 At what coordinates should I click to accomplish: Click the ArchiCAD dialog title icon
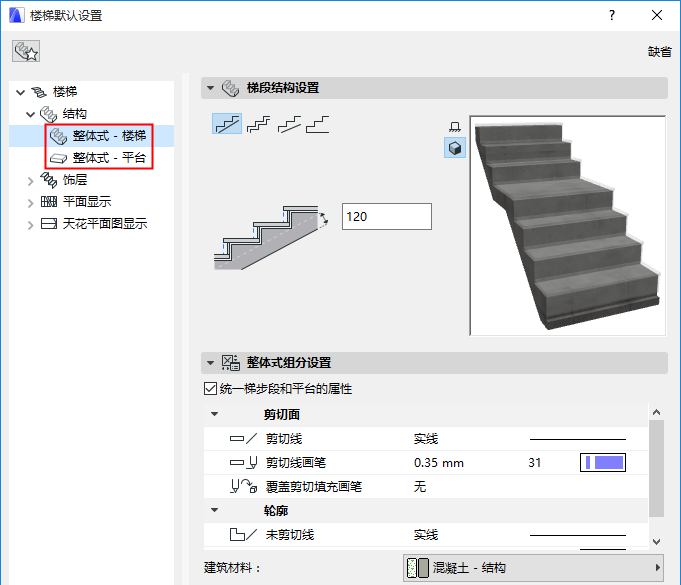17,15
